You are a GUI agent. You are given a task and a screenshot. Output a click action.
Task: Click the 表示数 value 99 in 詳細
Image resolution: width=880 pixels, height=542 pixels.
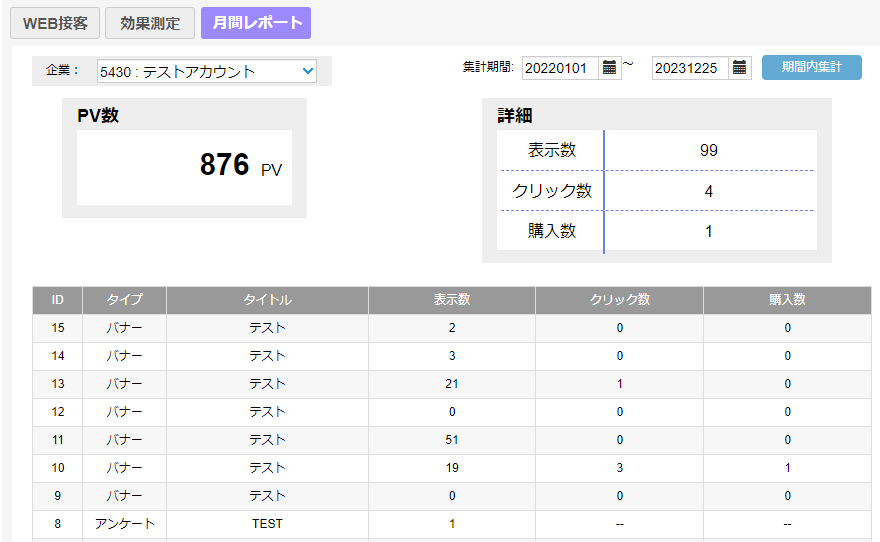point(709,151)
